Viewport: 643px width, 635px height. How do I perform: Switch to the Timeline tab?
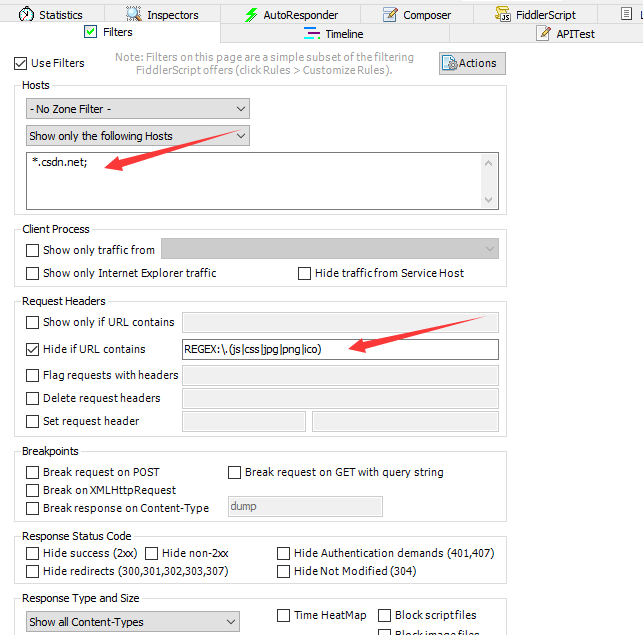pyautogui.click(x=335, y=34)
